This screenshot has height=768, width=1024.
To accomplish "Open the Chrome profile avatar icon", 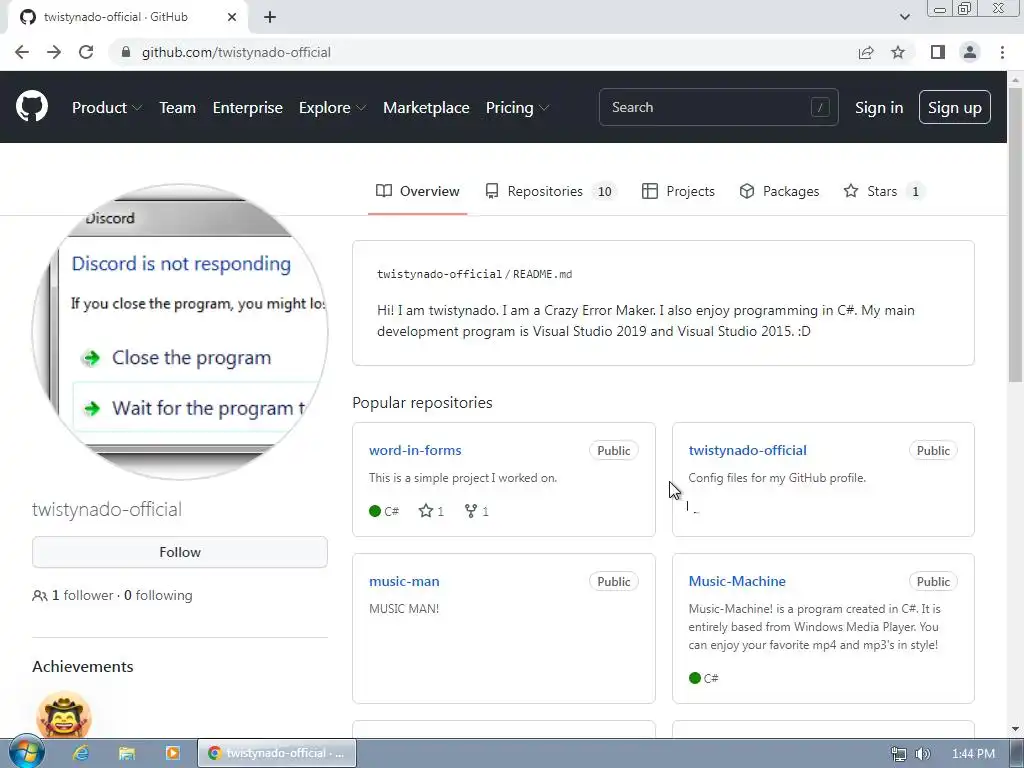I will coord(970,52).
